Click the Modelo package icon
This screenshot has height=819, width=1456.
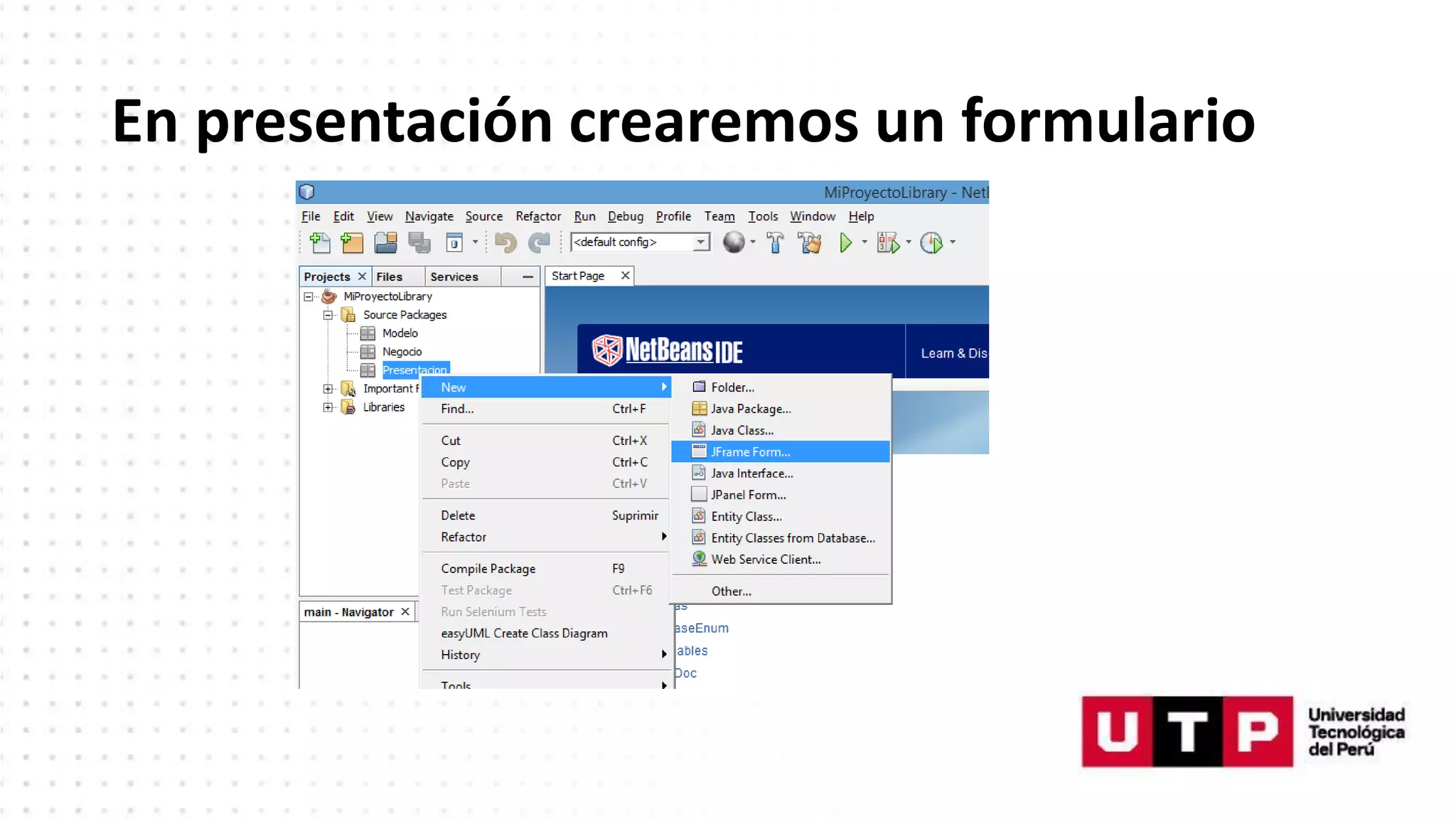(x=368, y=333)
